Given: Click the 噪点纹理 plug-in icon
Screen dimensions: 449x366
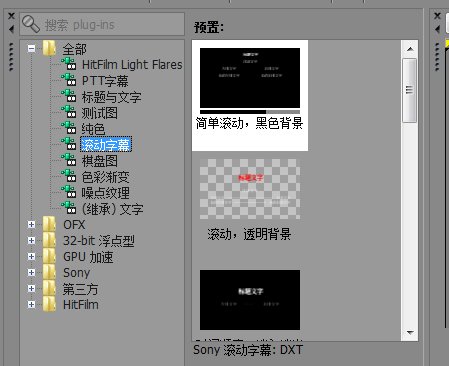Looking at the screenshot, I should click(x=69, y=192).
